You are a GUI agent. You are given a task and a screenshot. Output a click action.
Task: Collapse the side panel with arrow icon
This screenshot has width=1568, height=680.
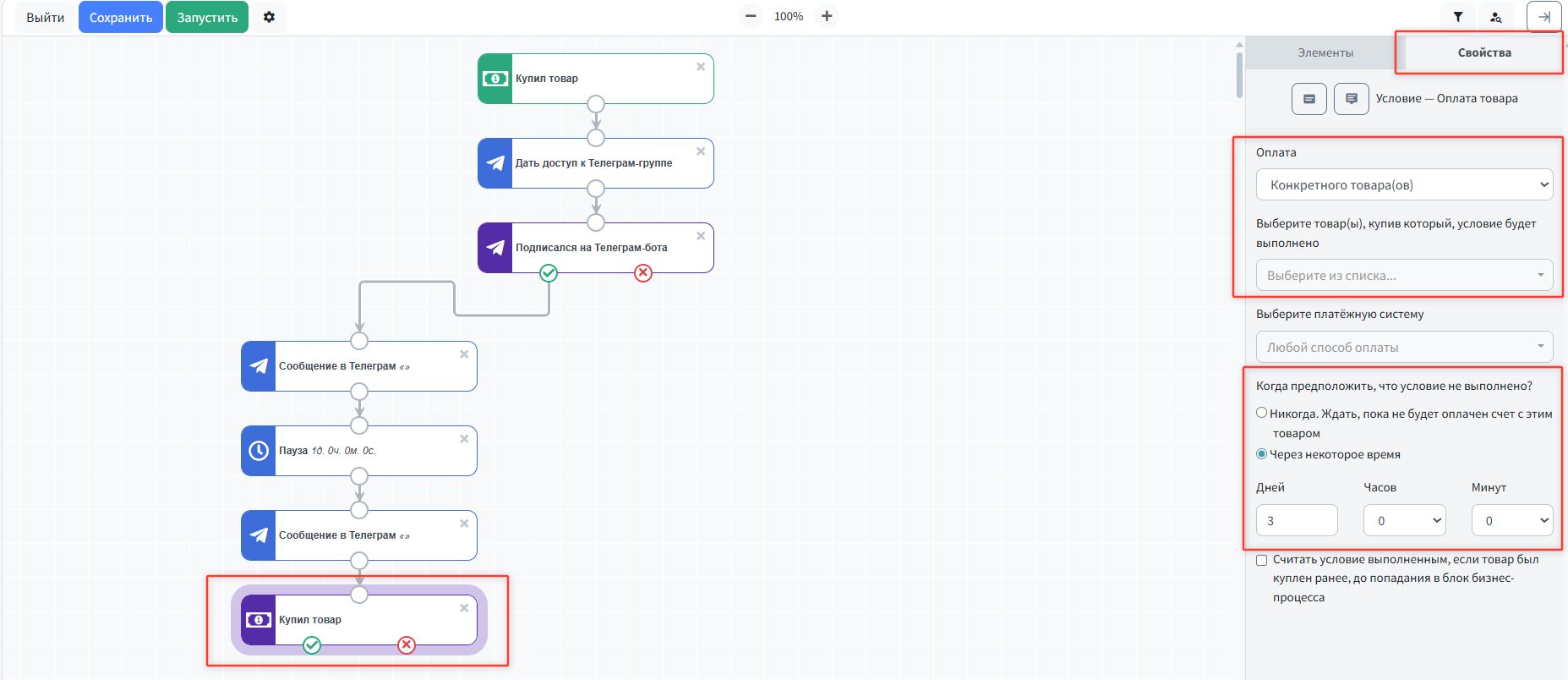[1543, 17]
